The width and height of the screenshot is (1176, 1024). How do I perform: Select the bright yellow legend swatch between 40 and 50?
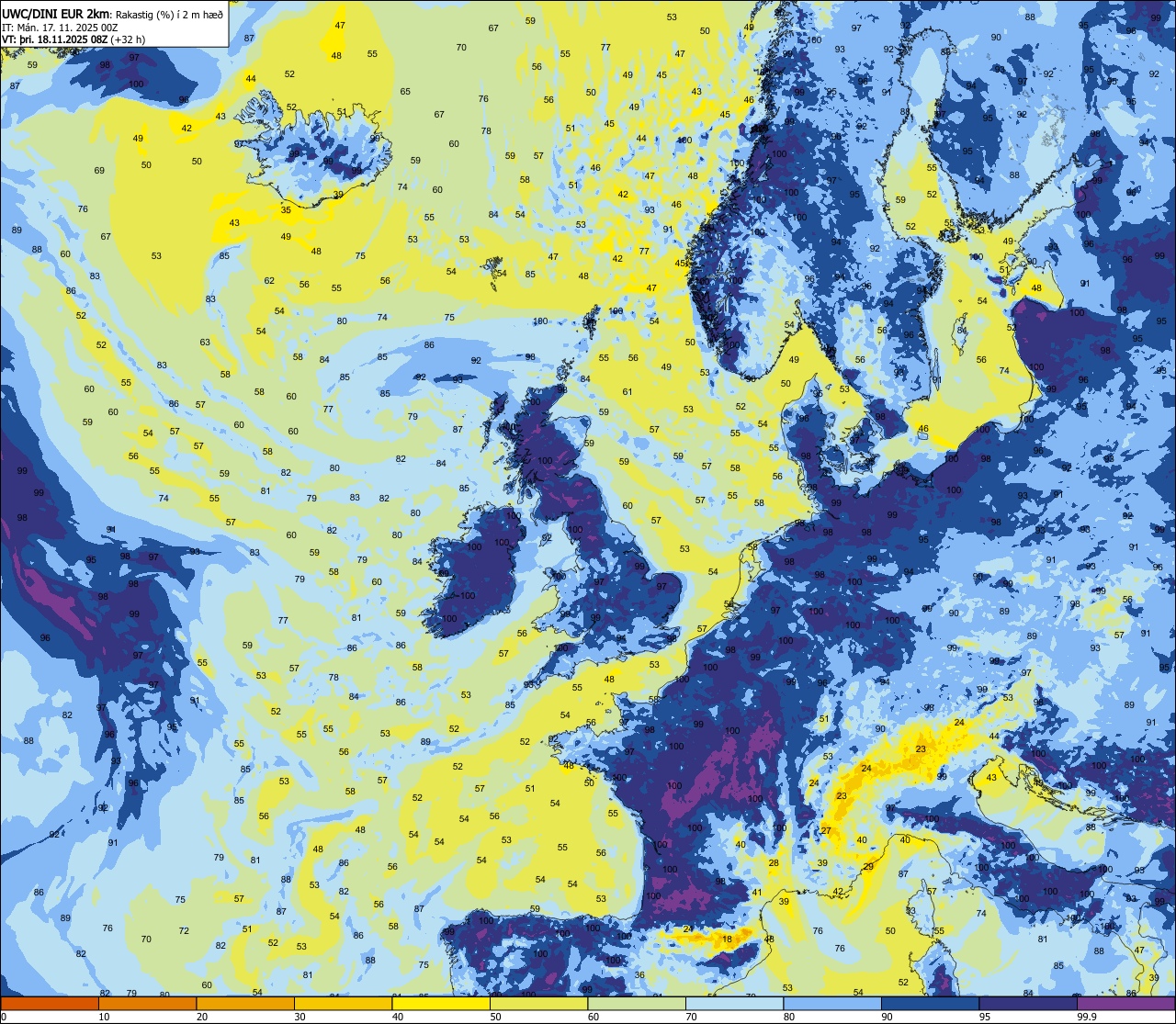click(441, 1003)
